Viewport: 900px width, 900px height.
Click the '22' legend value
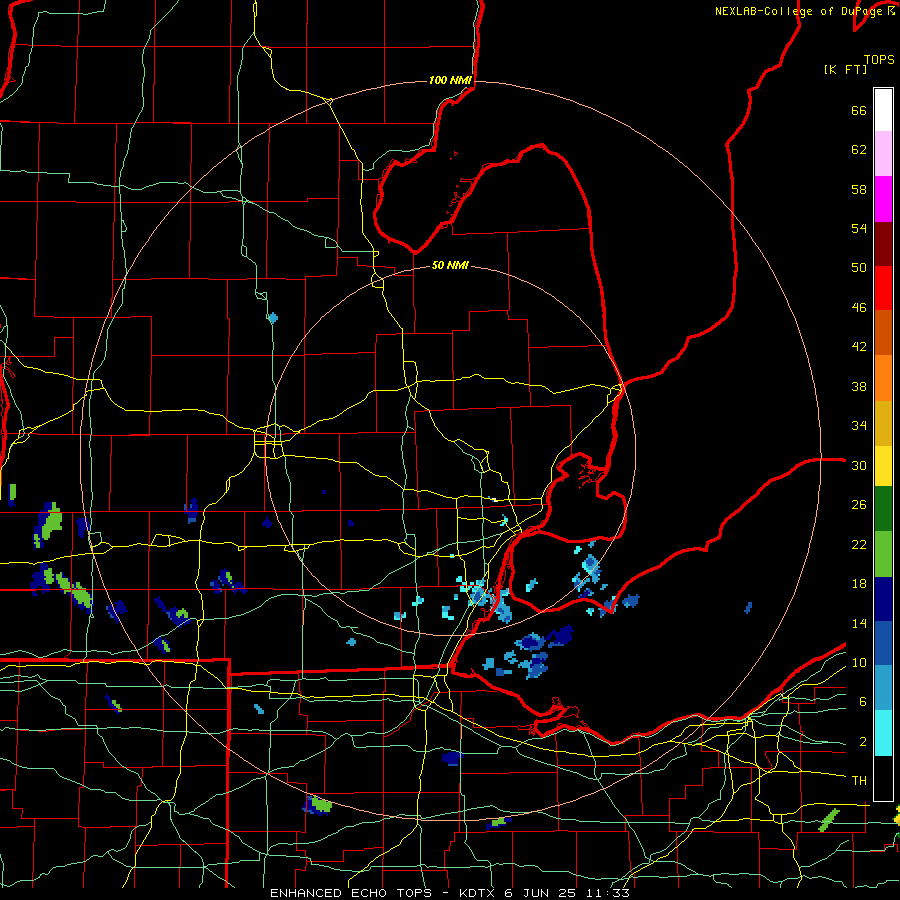pos(859,544)
